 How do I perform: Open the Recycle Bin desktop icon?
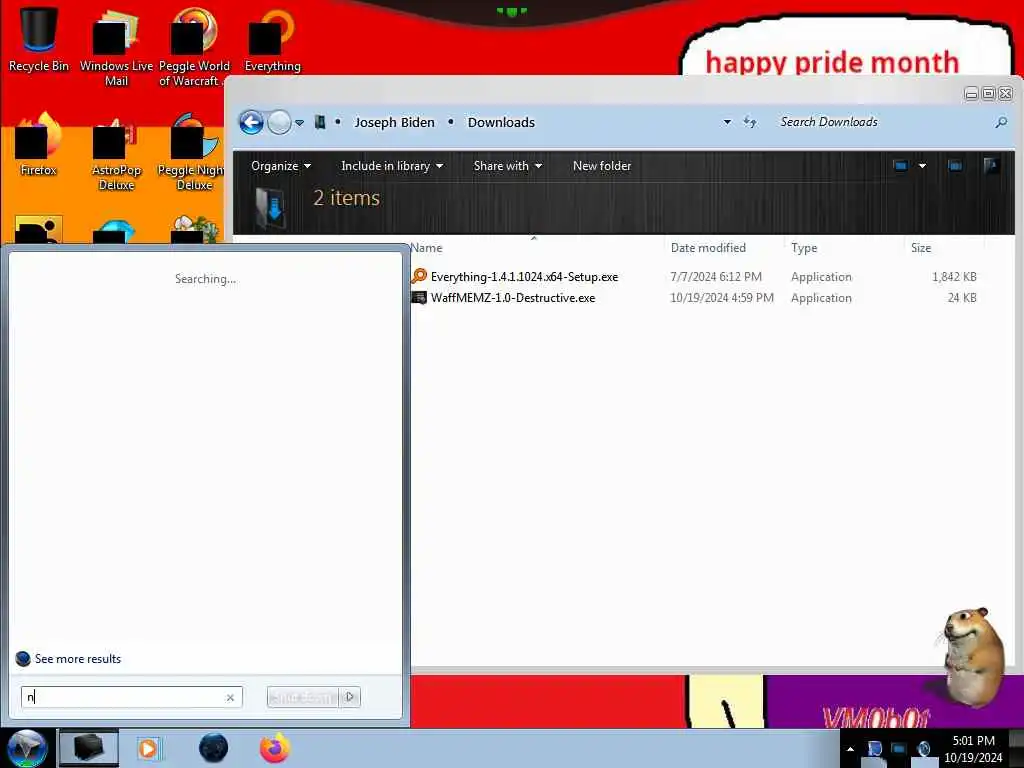pyautogui.click(x=38, y=38)
